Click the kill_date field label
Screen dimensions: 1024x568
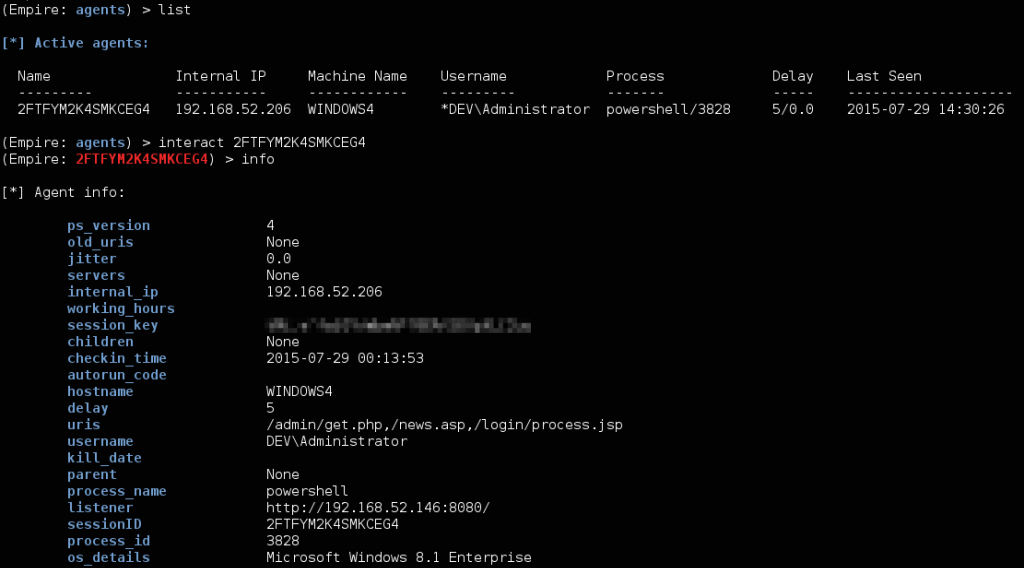click(x=104, y=458)
